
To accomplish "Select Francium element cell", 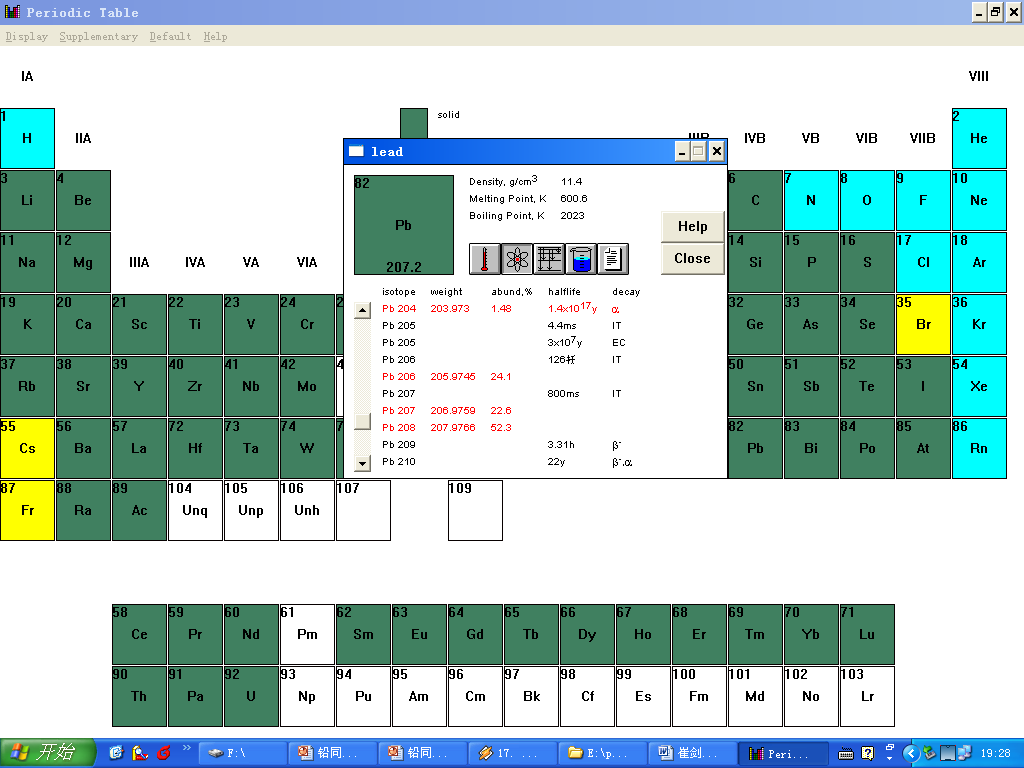I will 27,511.
